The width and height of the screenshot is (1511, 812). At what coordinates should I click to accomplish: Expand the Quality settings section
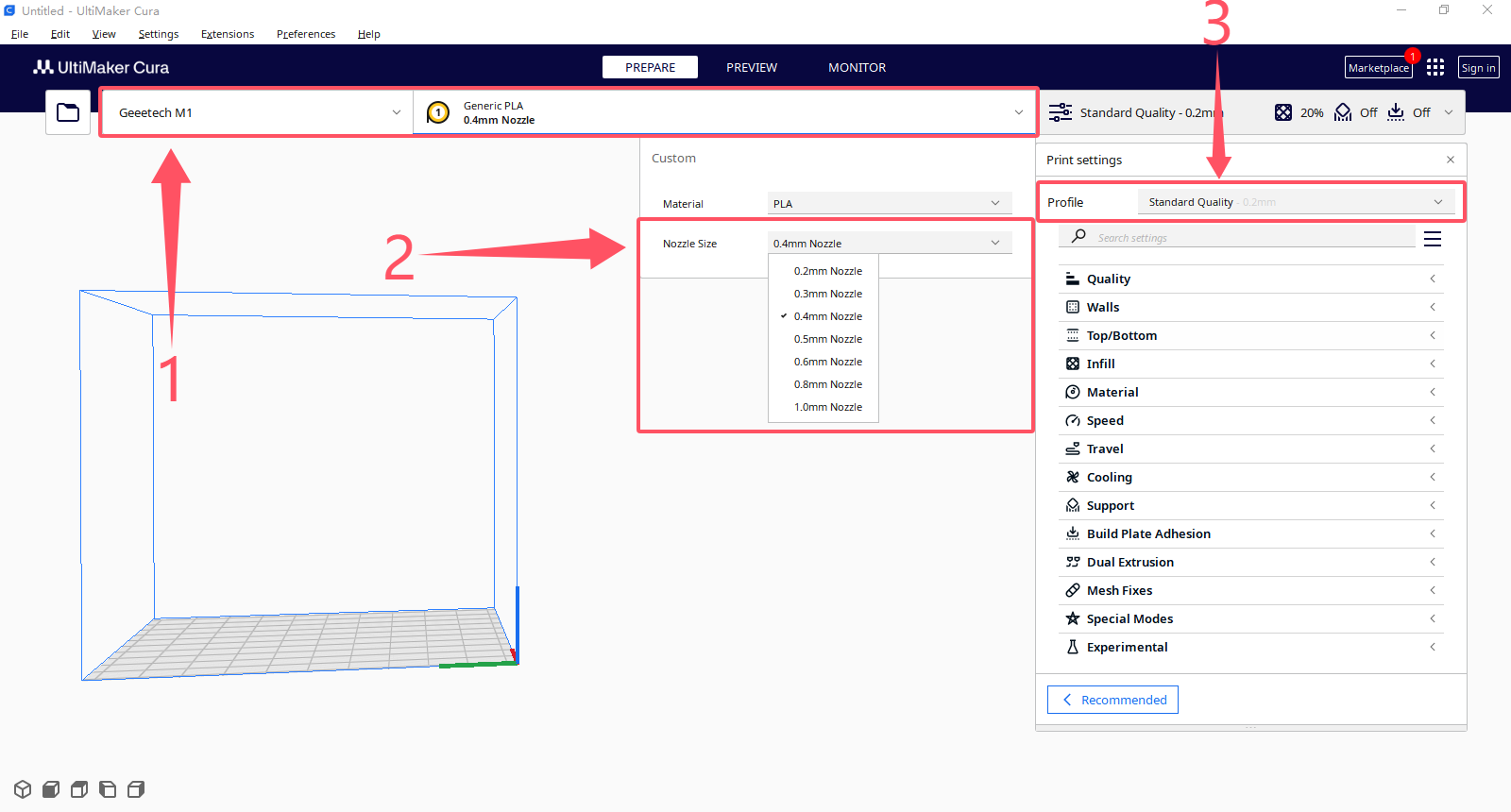pos(1251,279)
